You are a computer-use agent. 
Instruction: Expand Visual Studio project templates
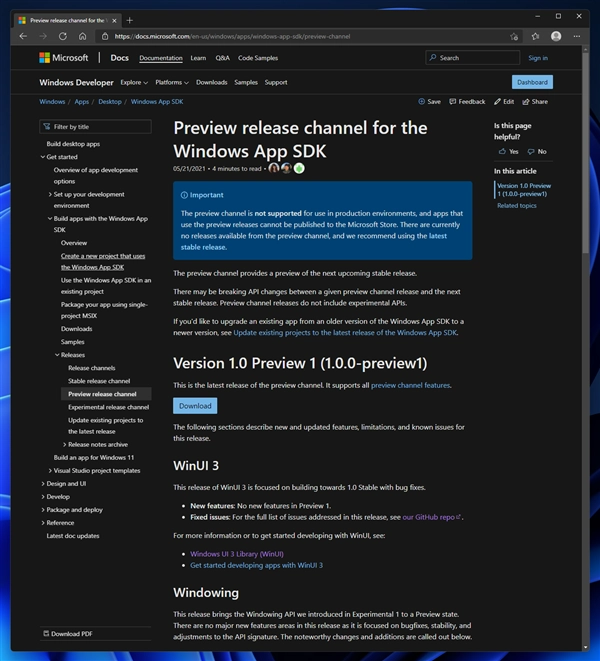click(x=50, y=470)
